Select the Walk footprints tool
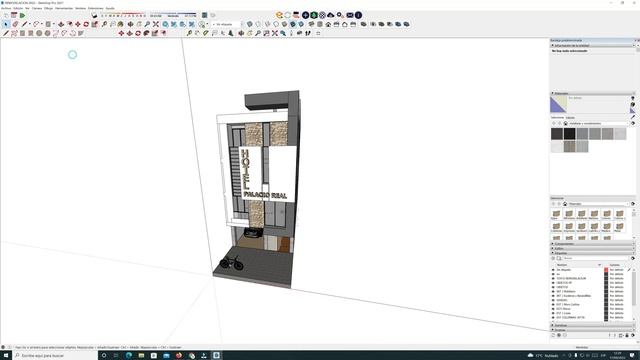 [308, 33]
